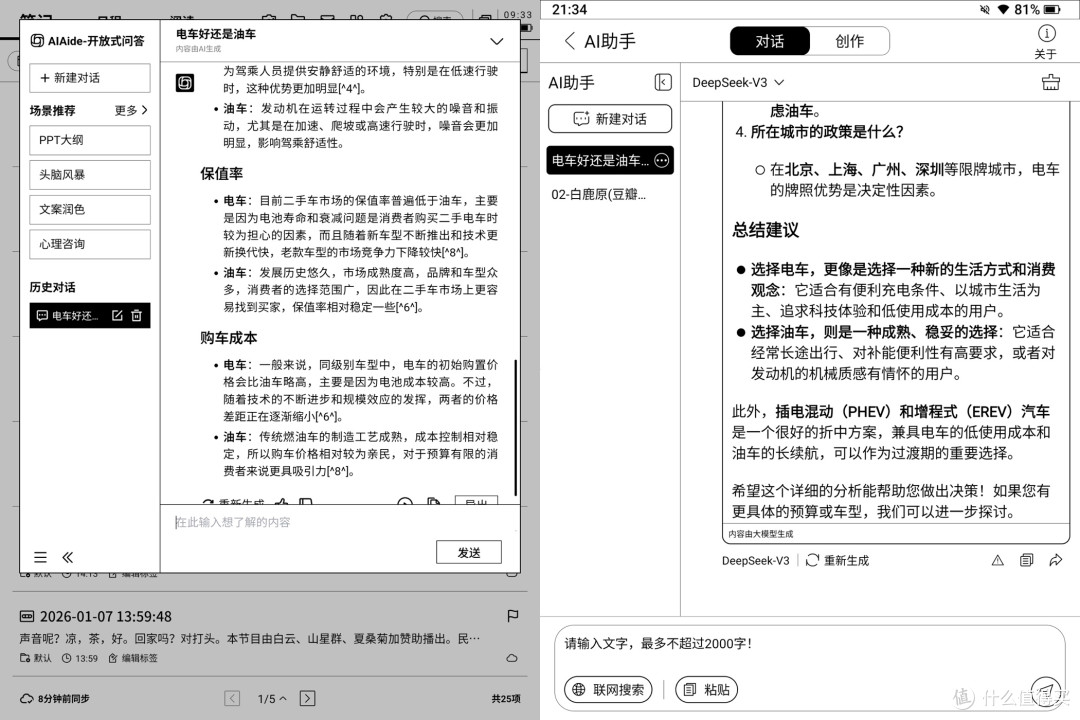
Task: Switch to the 创作 tab
Action: click(849, 41)
